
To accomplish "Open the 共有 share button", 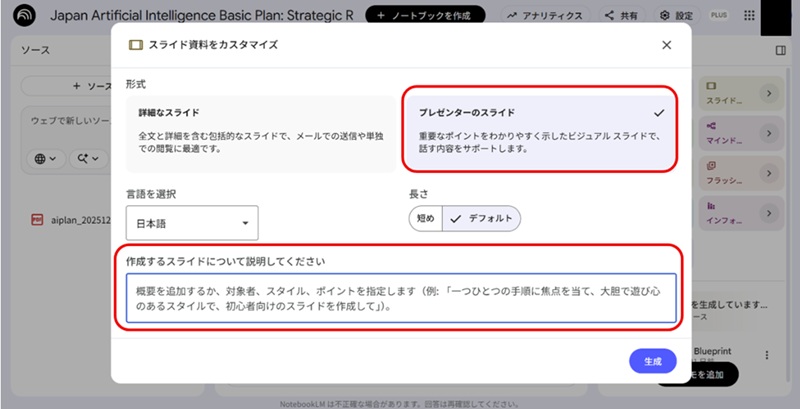I will 621,16.
